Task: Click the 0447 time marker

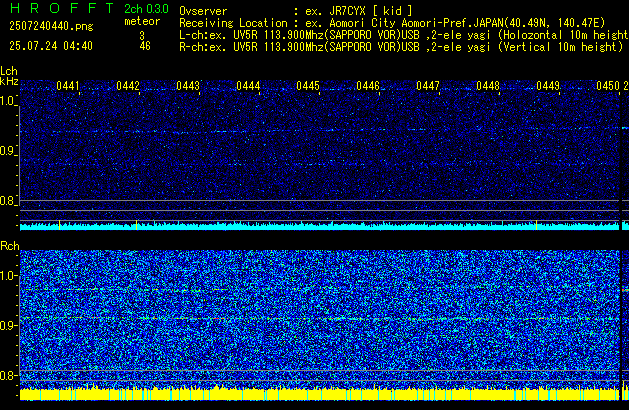Action: click(428, 86)
